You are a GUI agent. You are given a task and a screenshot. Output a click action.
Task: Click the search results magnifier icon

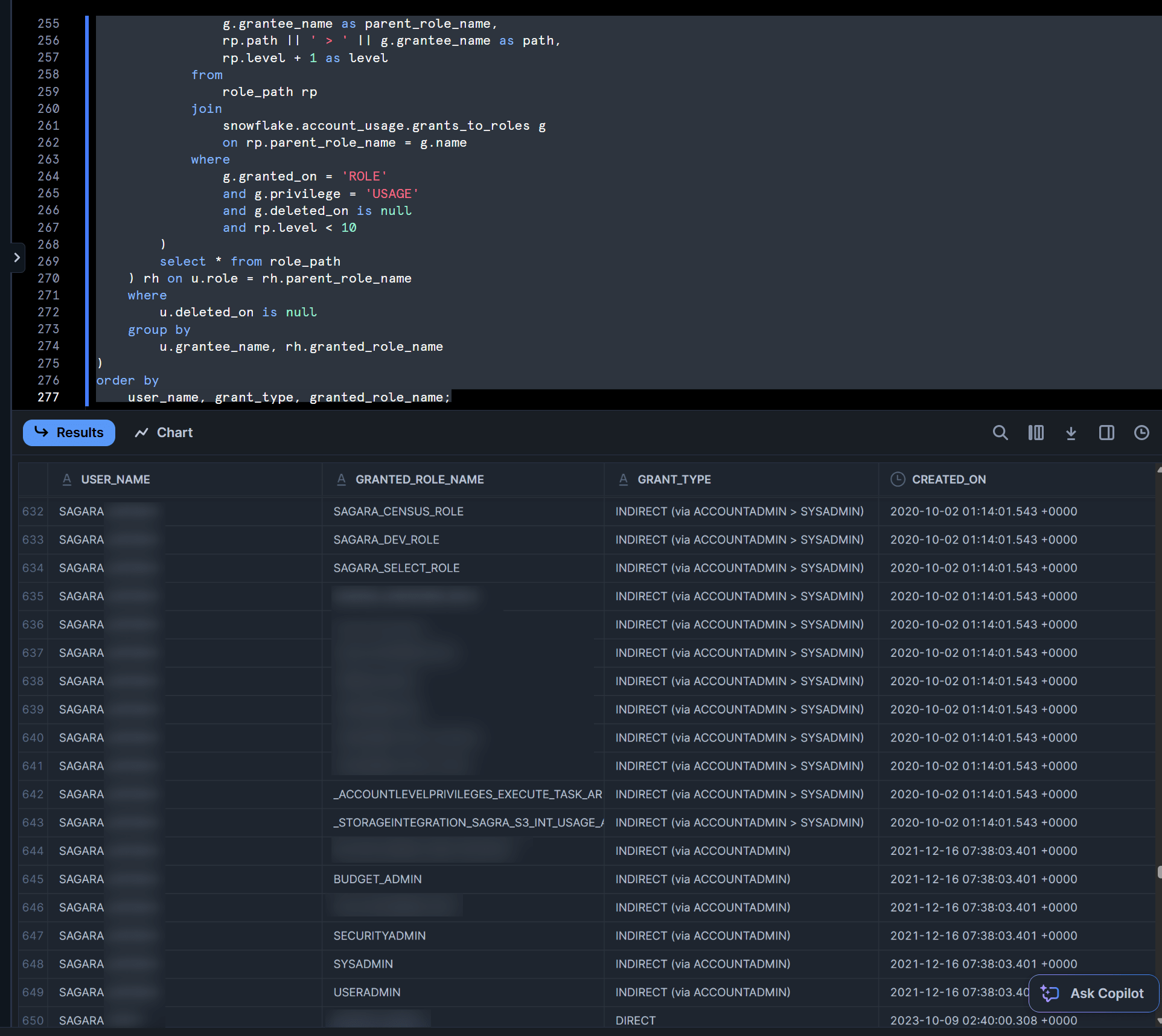point(1000,432)
